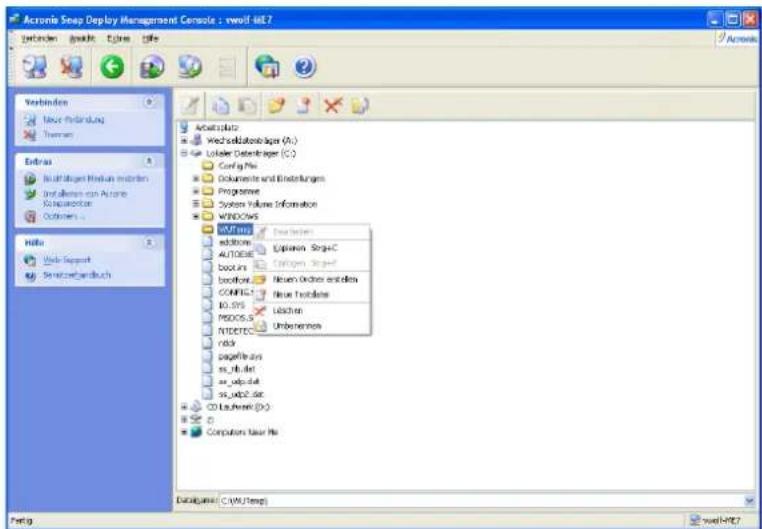762x529 pixels.
Task: Click the Acronis logo at top right
Action: (x=738, y=39)
